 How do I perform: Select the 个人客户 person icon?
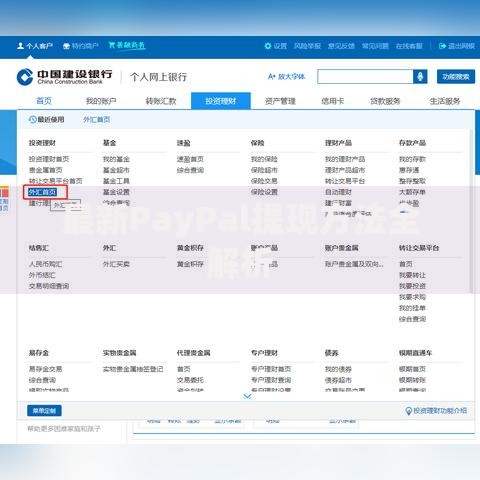pos(20,46)
